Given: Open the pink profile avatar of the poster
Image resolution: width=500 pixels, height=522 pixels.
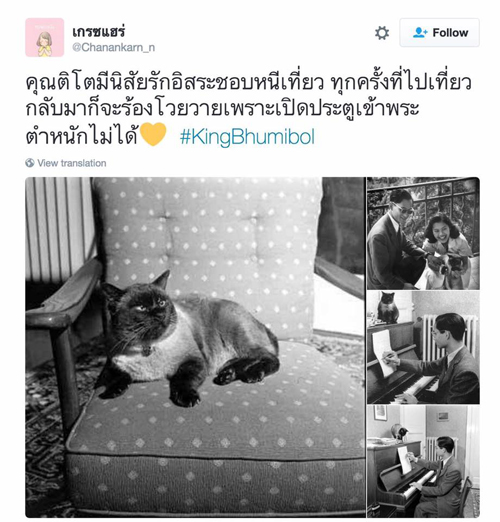Looking at the screenshot, I should pyautogui.click(x=45, y=37).
